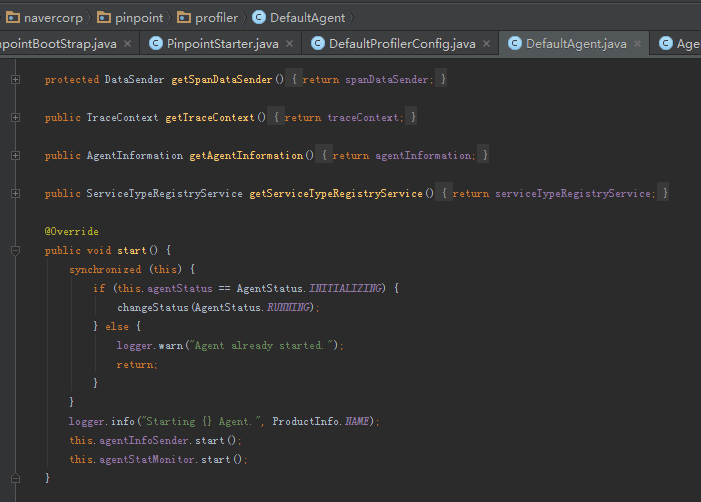Click the class icon on DefaultAgent.java tab
Viewport: 701px width, 502px height.
pyautogui.click(x=515, y=44)
